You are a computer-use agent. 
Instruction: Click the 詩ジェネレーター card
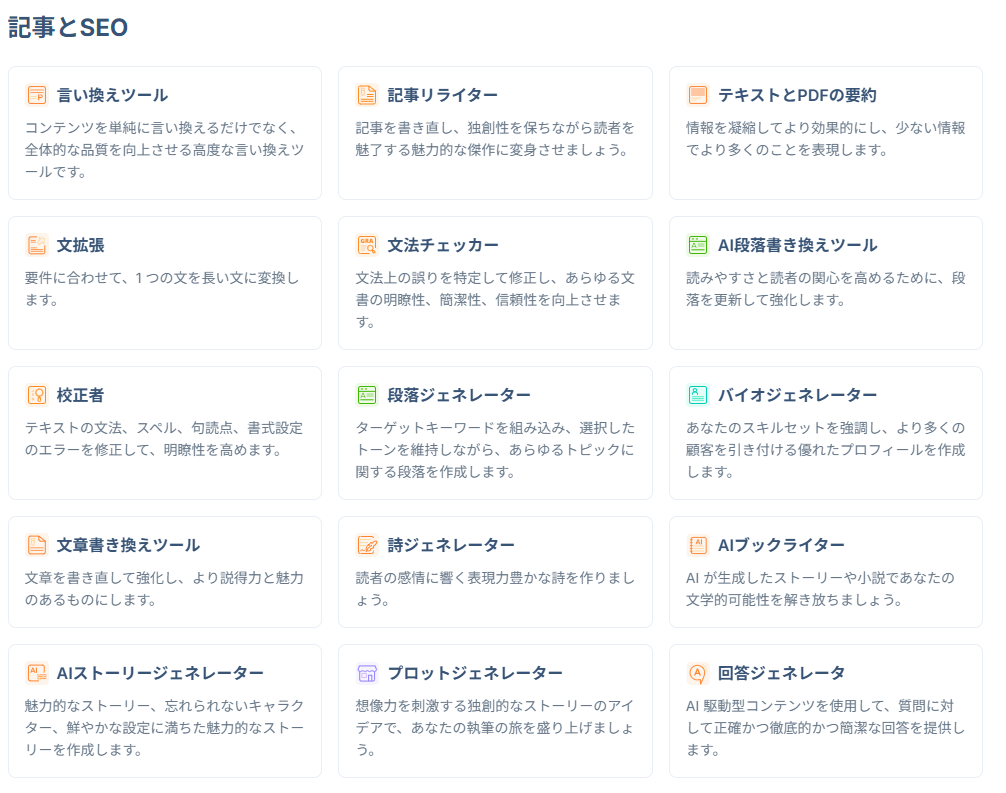tap(496, 570)
